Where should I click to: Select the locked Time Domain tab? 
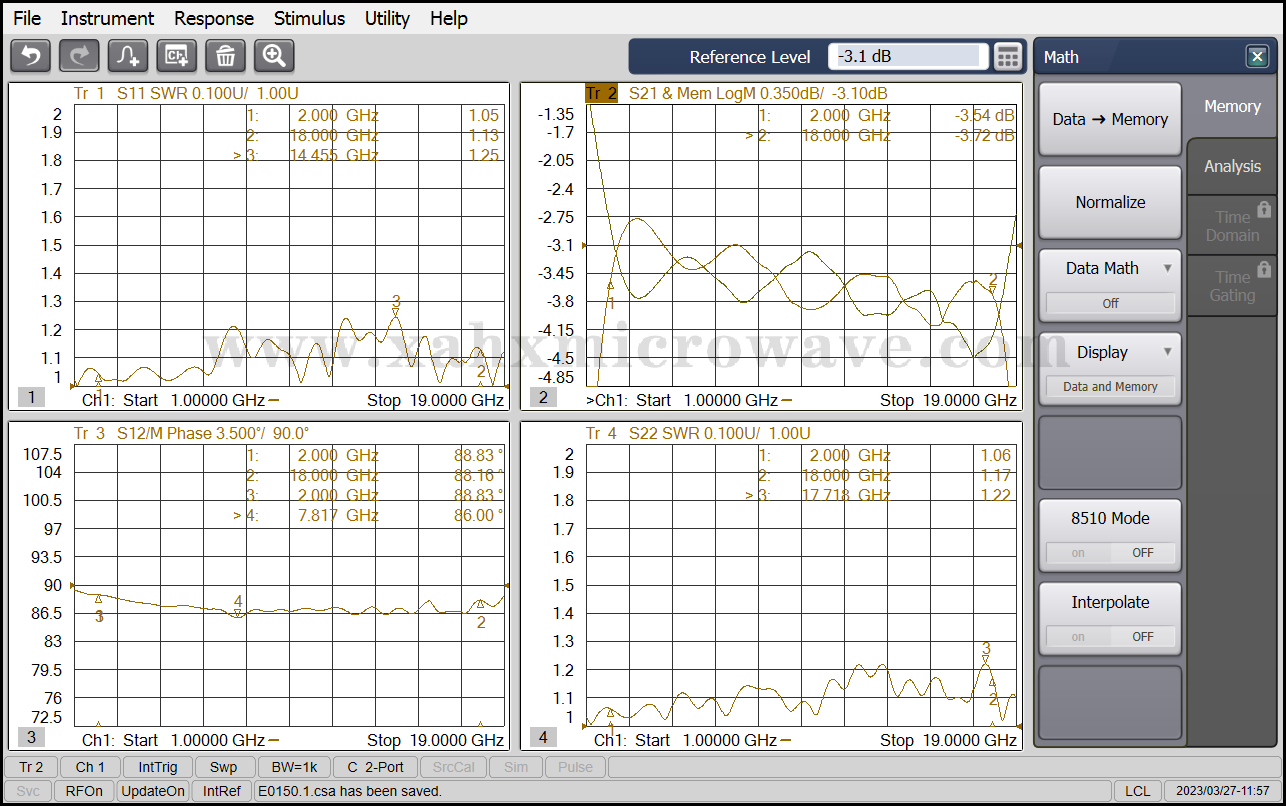point(1232,225)
